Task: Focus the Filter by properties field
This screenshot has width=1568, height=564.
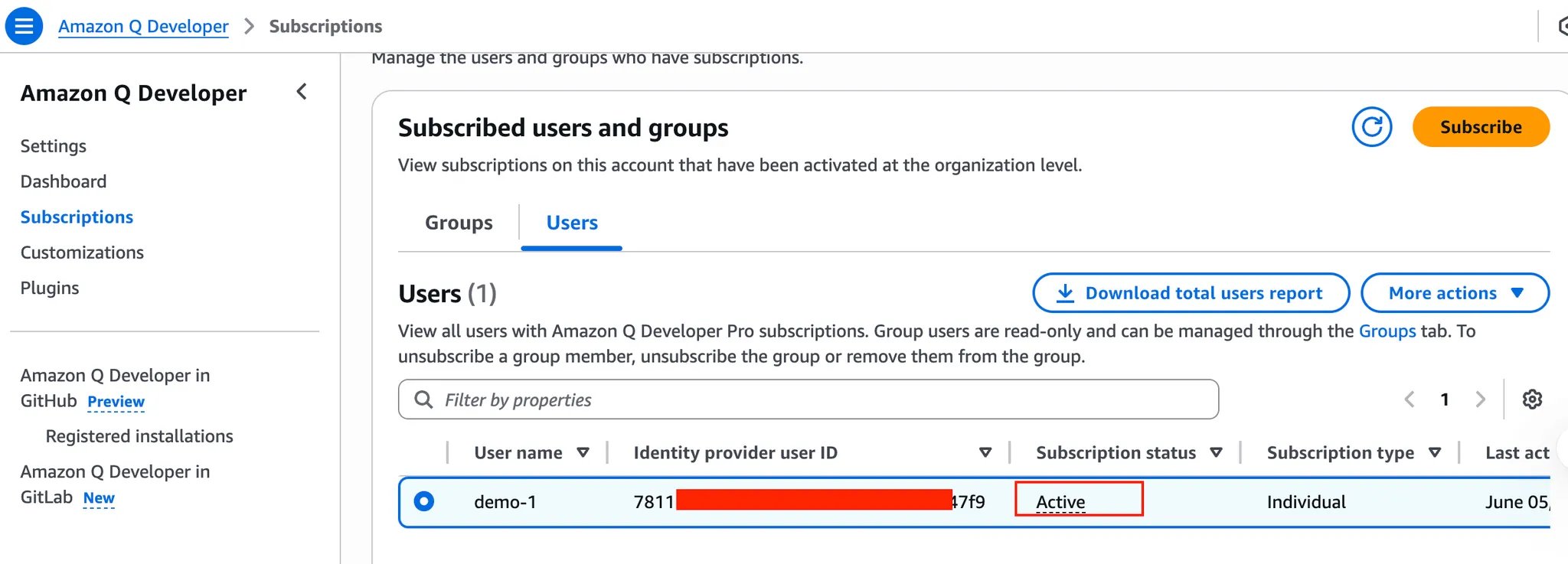Action: [x=808, y=399]
